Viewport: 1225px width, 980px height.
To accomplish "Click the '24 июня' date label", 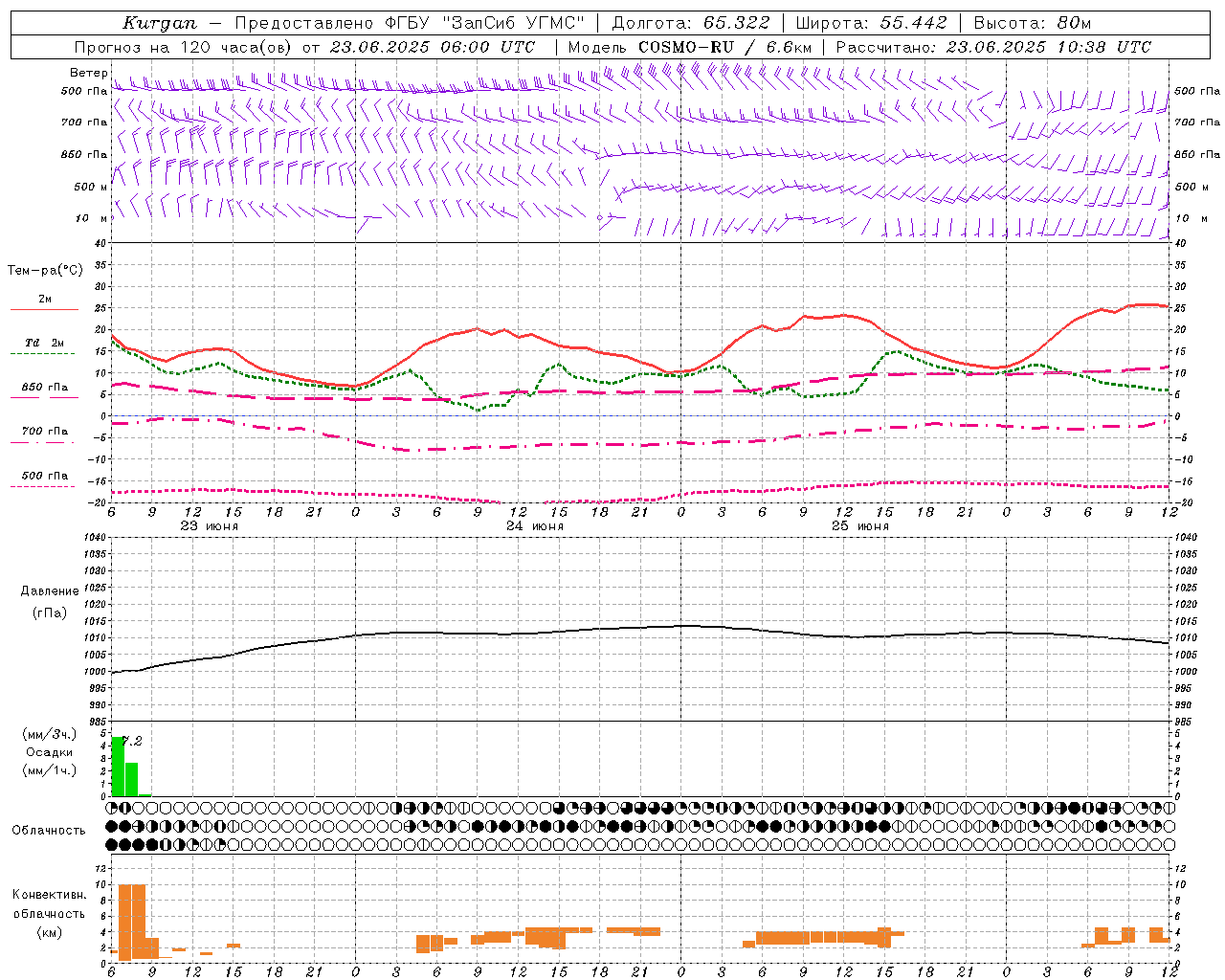I will tap(535, 526).
